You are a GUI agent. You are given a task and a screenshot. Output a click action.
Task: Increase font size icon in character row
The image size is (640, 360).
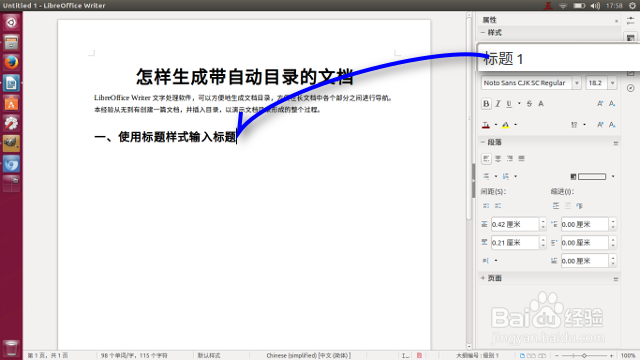tap(600, 104)
